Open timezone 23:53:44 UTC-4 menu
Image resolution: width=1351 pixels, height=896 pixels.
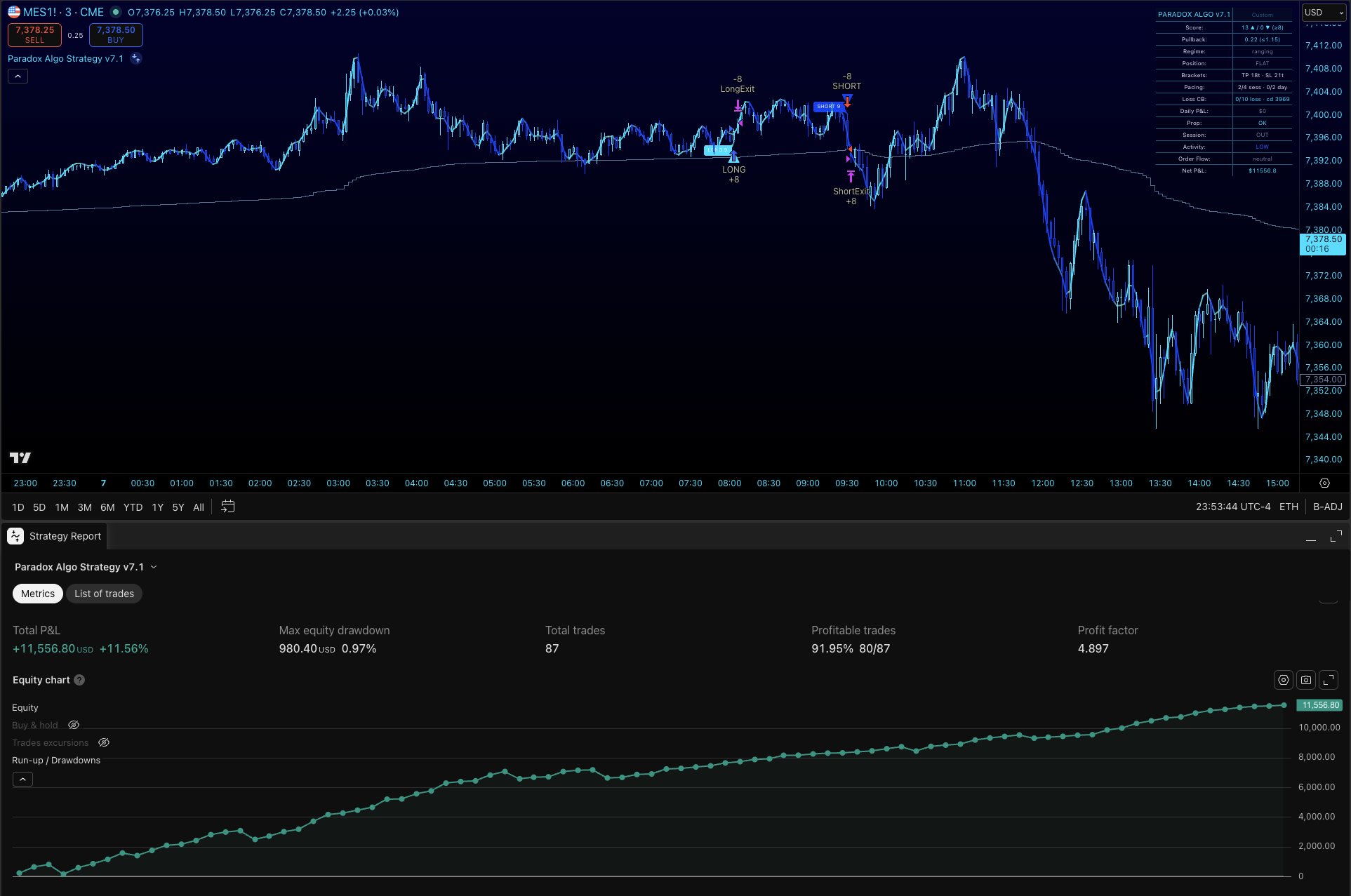[1233, 507]
